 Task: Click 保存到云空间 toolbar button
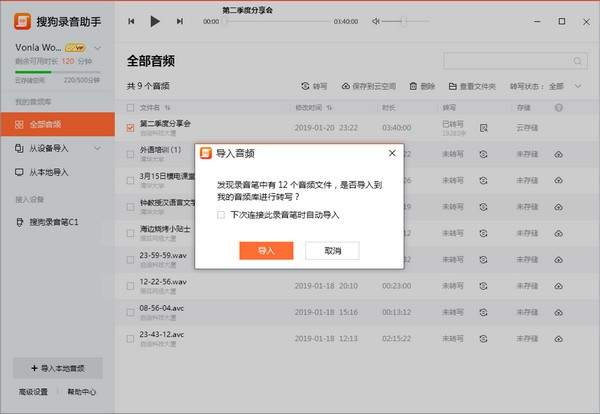[x=368, y=86]
